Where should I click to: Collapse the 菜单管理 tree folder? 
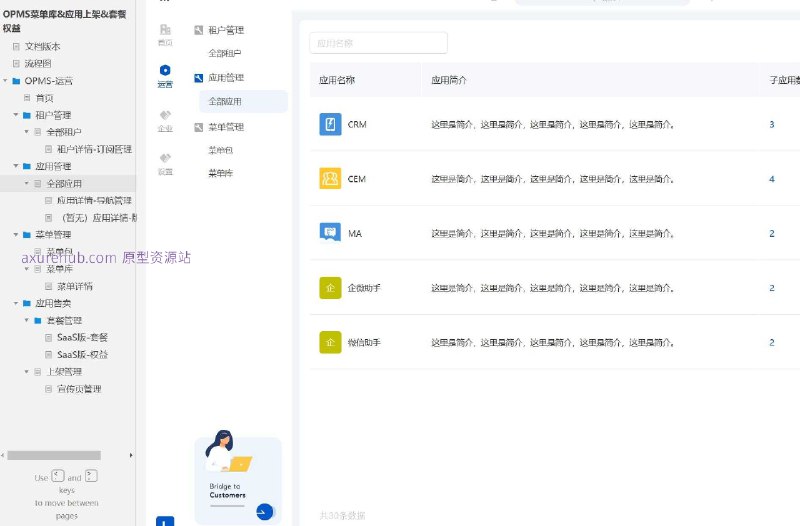(x=16, y=235)
